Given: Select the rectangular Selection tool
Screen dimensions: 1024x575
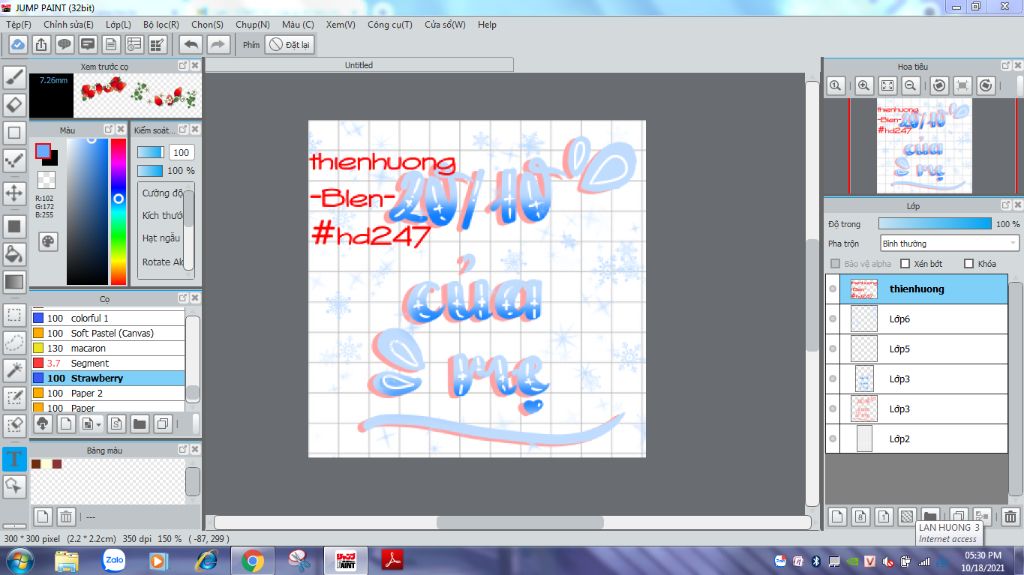Looking at the screenshot, I should coord(14,315).
